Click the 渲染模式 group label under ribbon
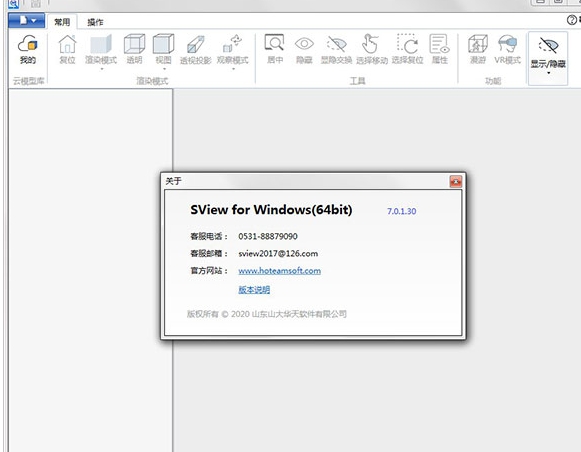 152,81
